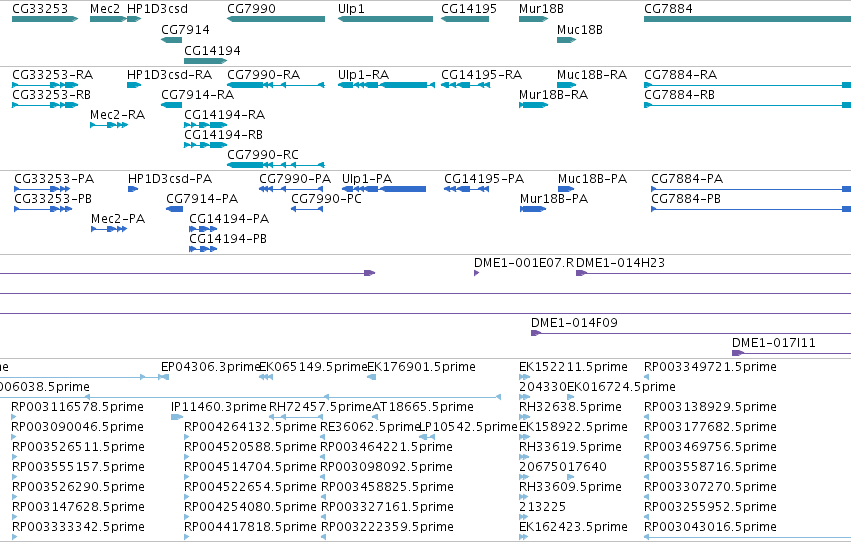851x542 pixels.
Task: Click transcript Ulp1-RA
Action: pyautogui.click(x=364, y=75)
